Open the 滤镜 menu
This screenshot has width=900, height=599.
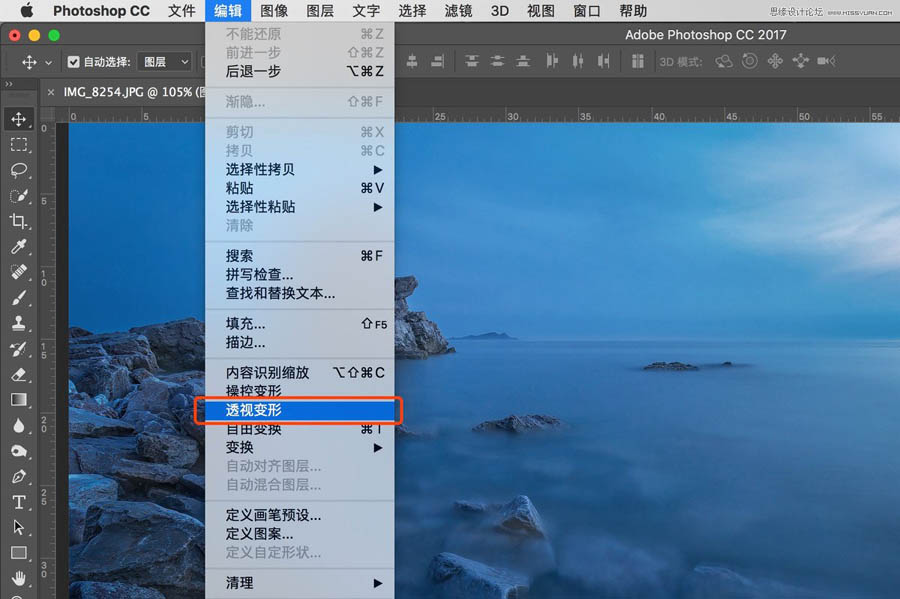(458, 11)
